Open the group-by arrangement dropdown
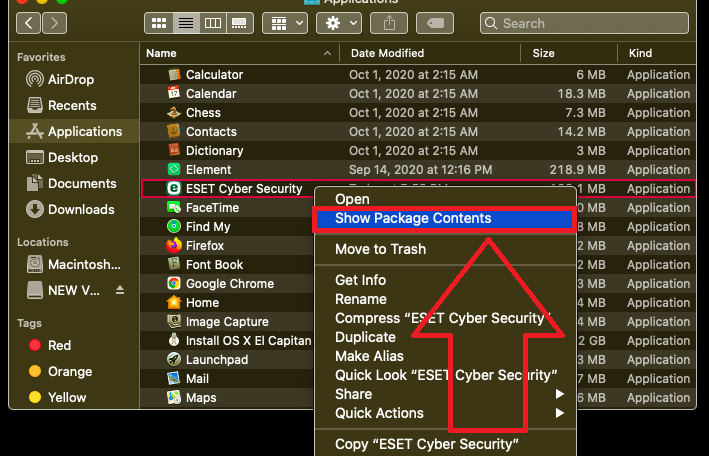Image resolution: width=709 pixels, height=456 pixels. [x=285, y=23]
